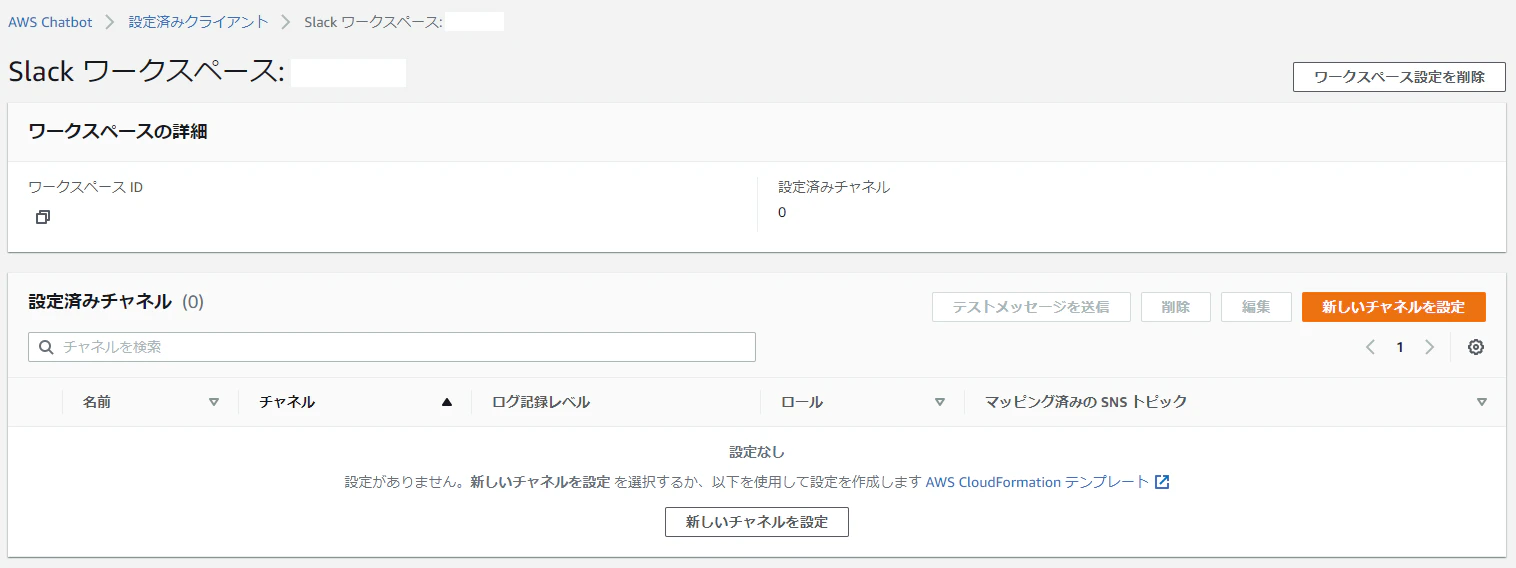Screen dimensions: 1516x568
Task: Navigate to 設定済みクライアント breadcrumb
Action: point(198,21)
